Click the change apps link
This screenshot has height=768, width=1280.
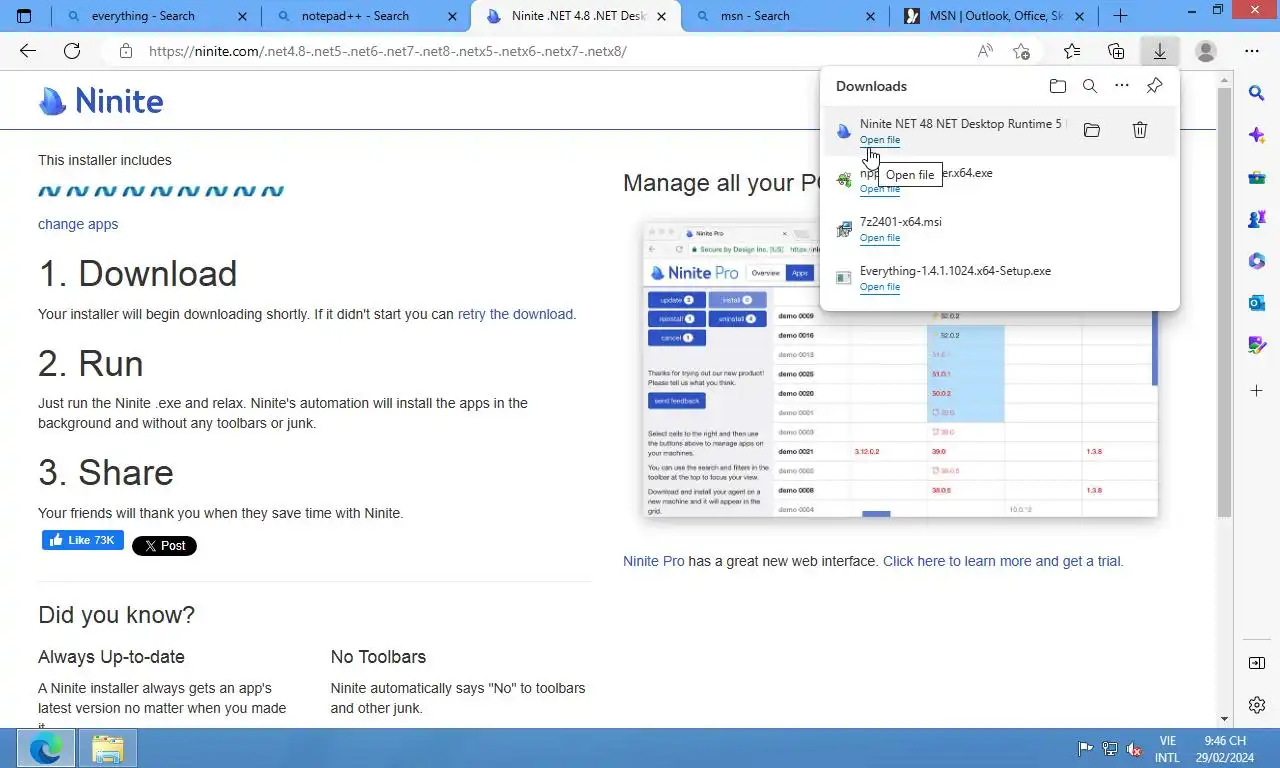pos(78,224)
